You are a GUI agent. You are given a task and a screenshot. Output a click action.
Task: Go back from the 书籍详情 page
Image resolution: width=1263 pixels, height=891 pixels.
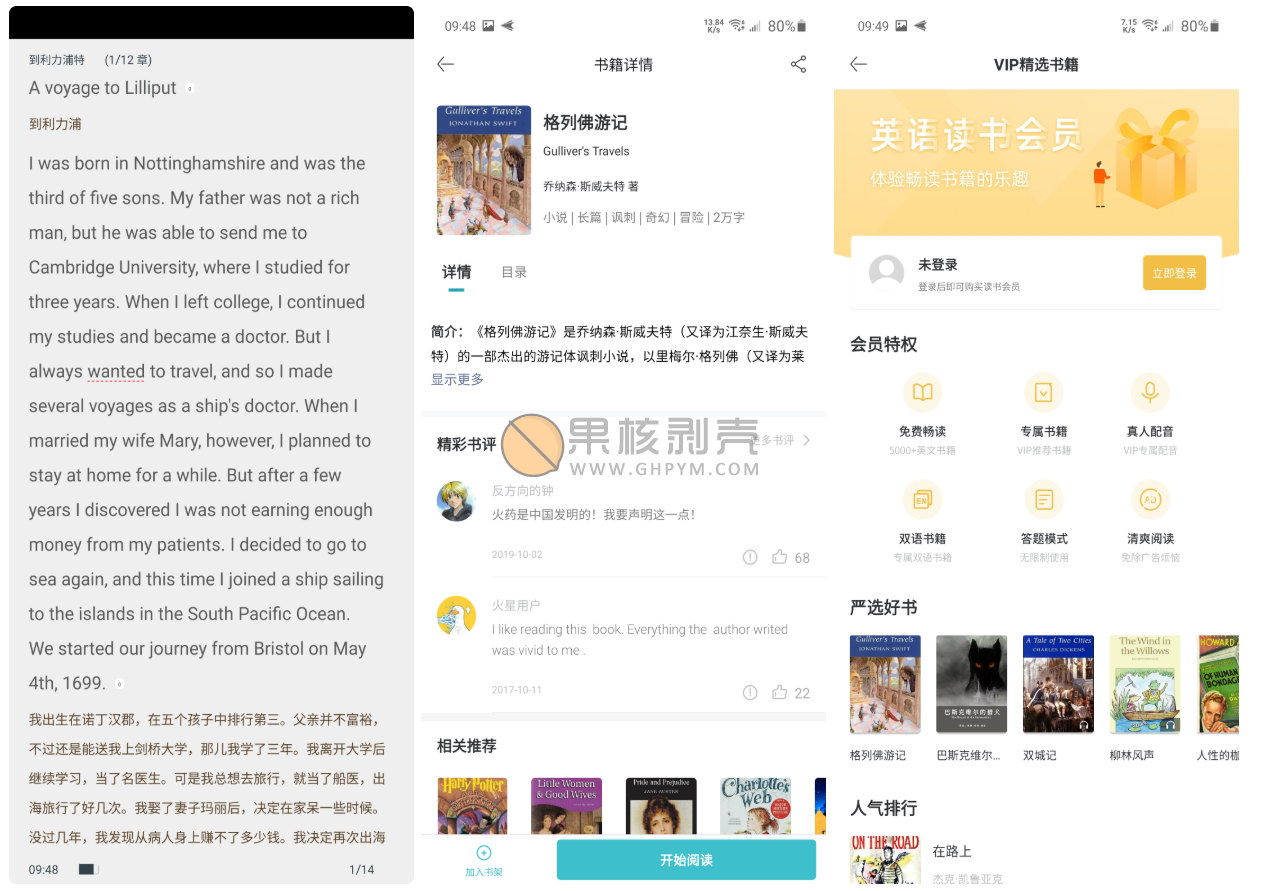tap(446, 65)
